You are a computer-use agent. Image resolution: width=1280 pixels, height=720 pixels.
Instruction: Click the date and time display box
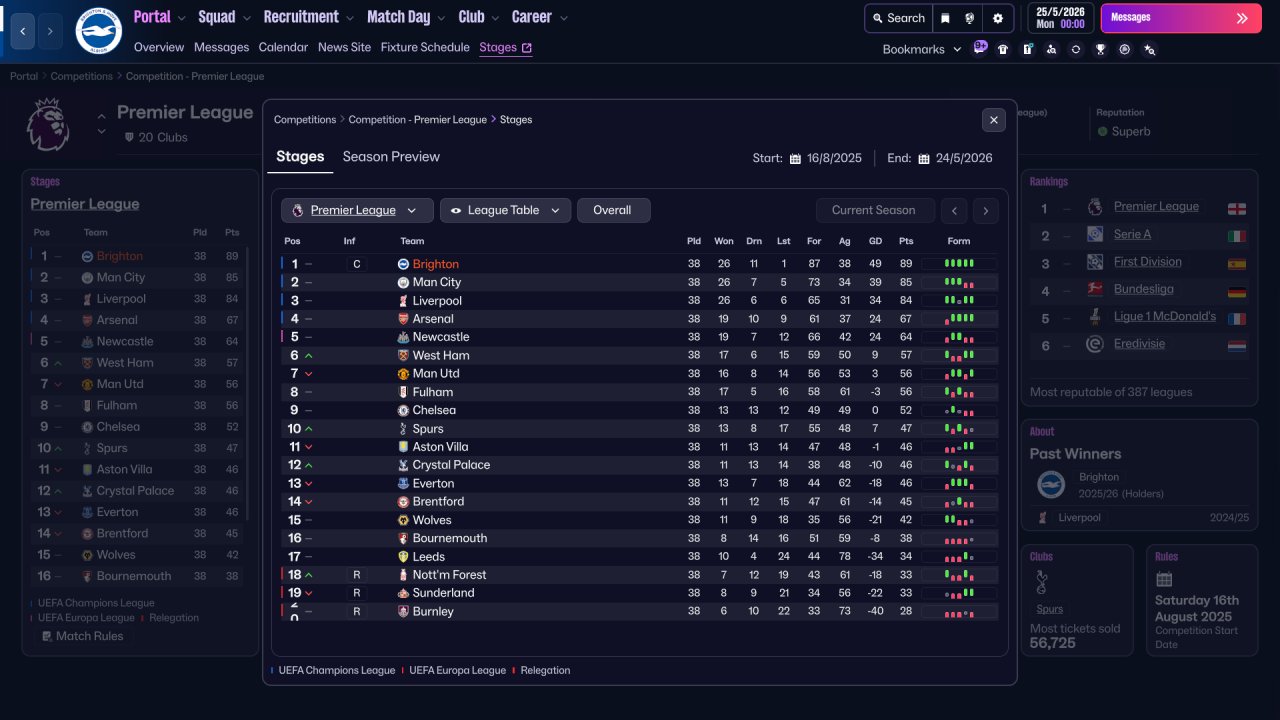(x=1060, y=18)
